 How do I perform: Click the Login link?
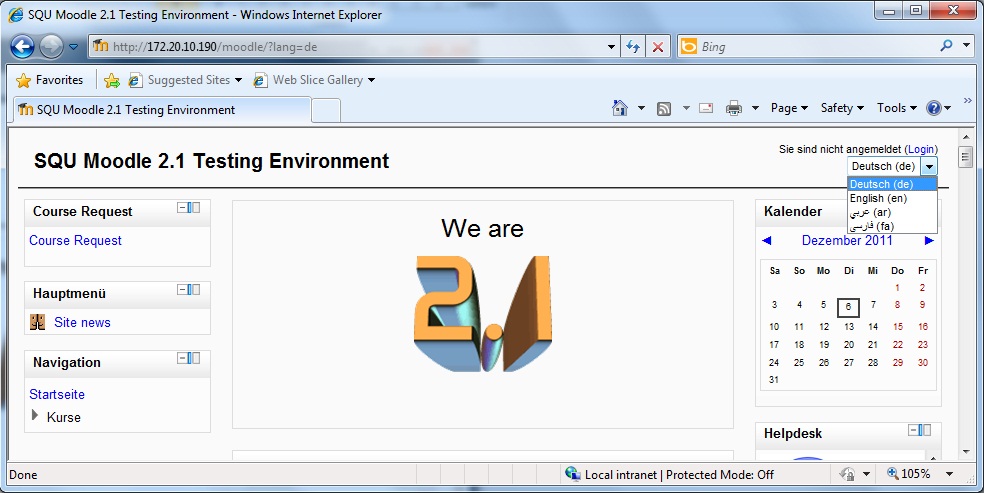pos(921,149)
